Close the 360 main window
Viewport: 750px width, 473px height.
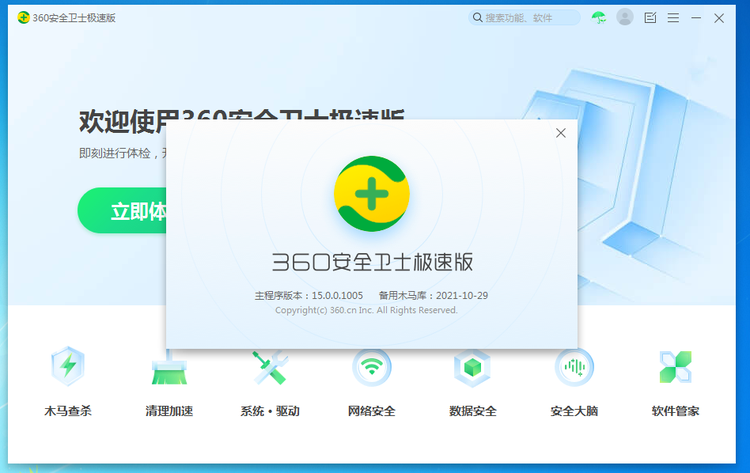click(x=719, y=18)
